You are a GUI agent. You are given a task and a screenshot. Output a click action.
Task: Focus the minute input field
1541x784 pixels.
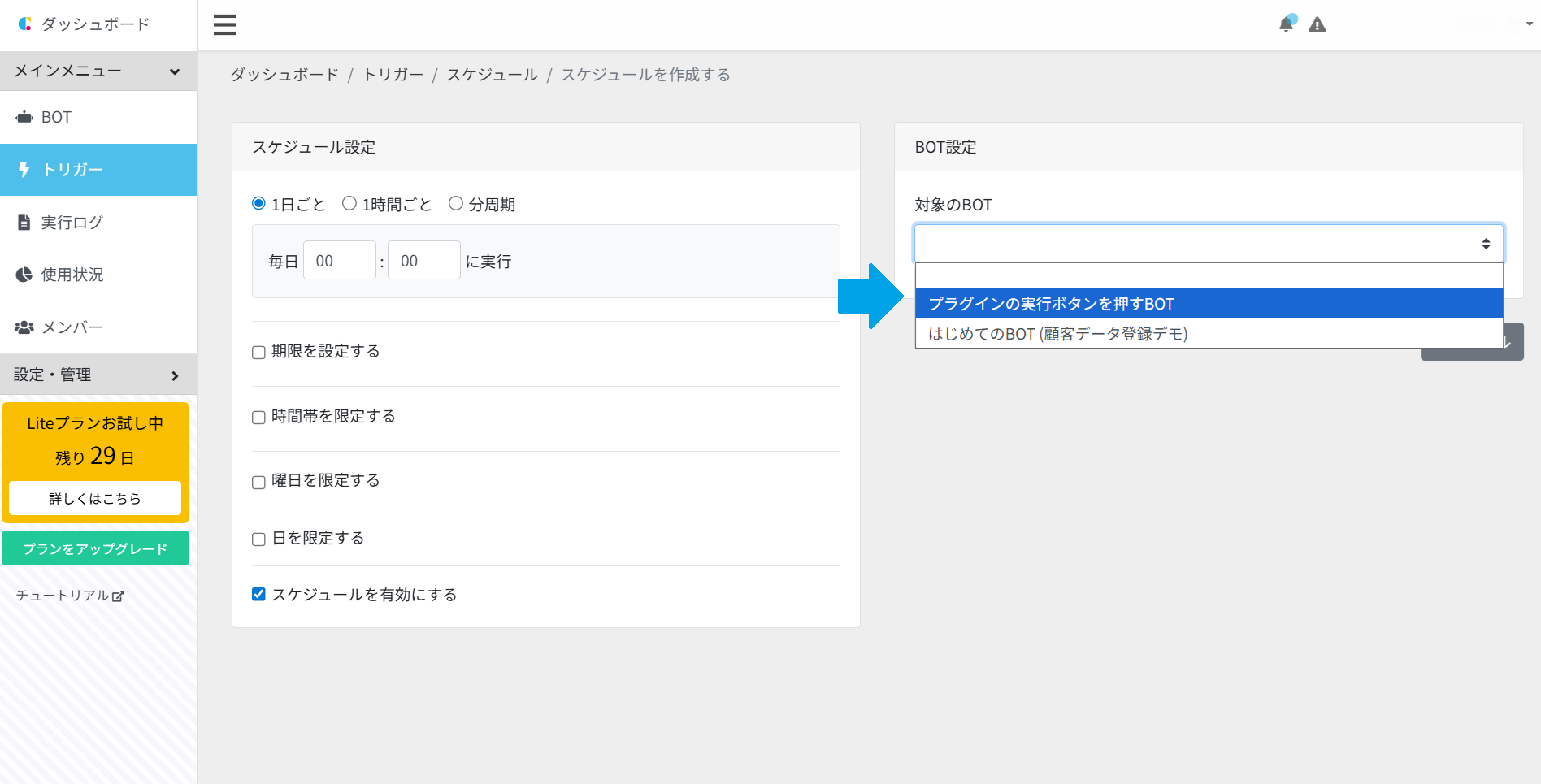pyautogui.click(x=424, y=261)
